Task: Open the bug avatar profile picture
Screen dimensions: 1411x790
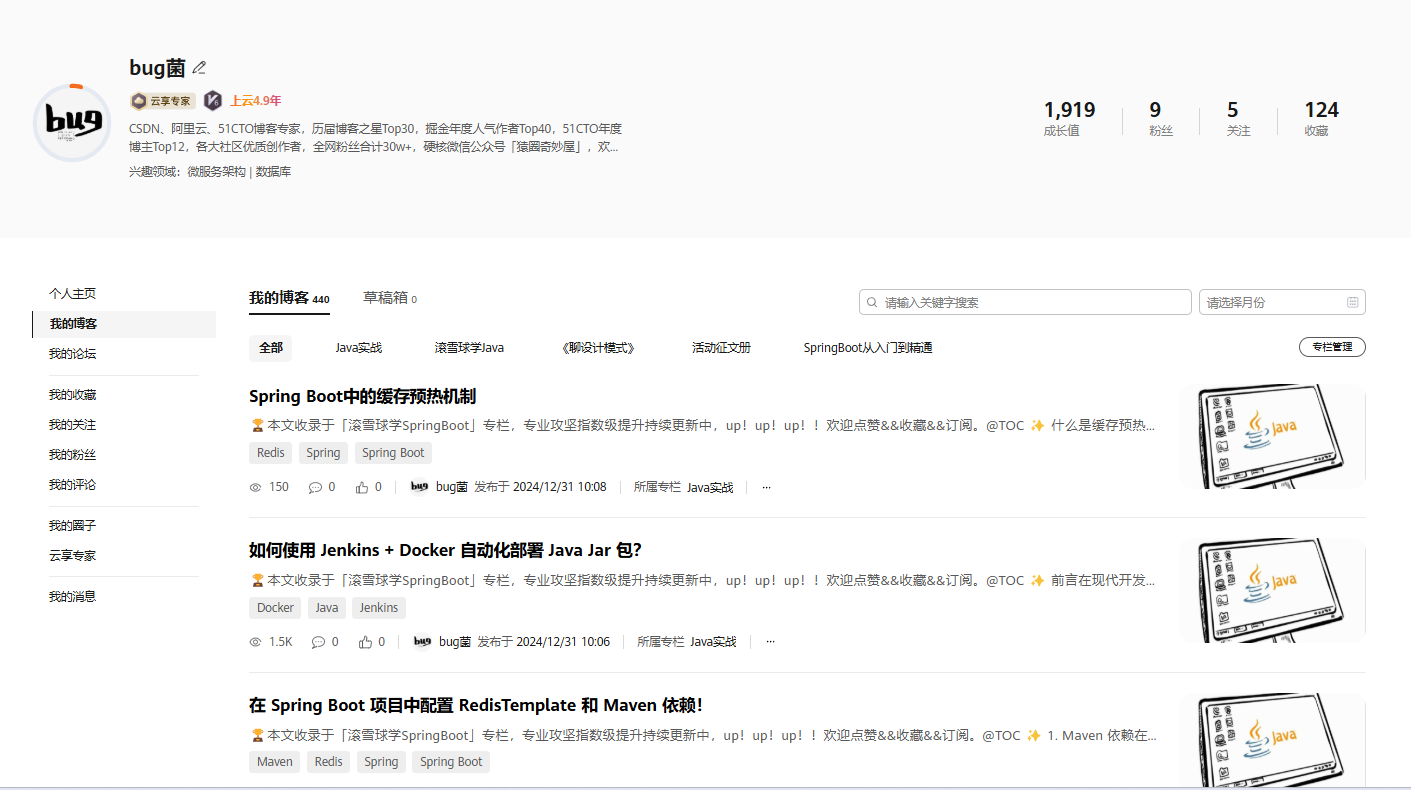Action: click(72, 123)
